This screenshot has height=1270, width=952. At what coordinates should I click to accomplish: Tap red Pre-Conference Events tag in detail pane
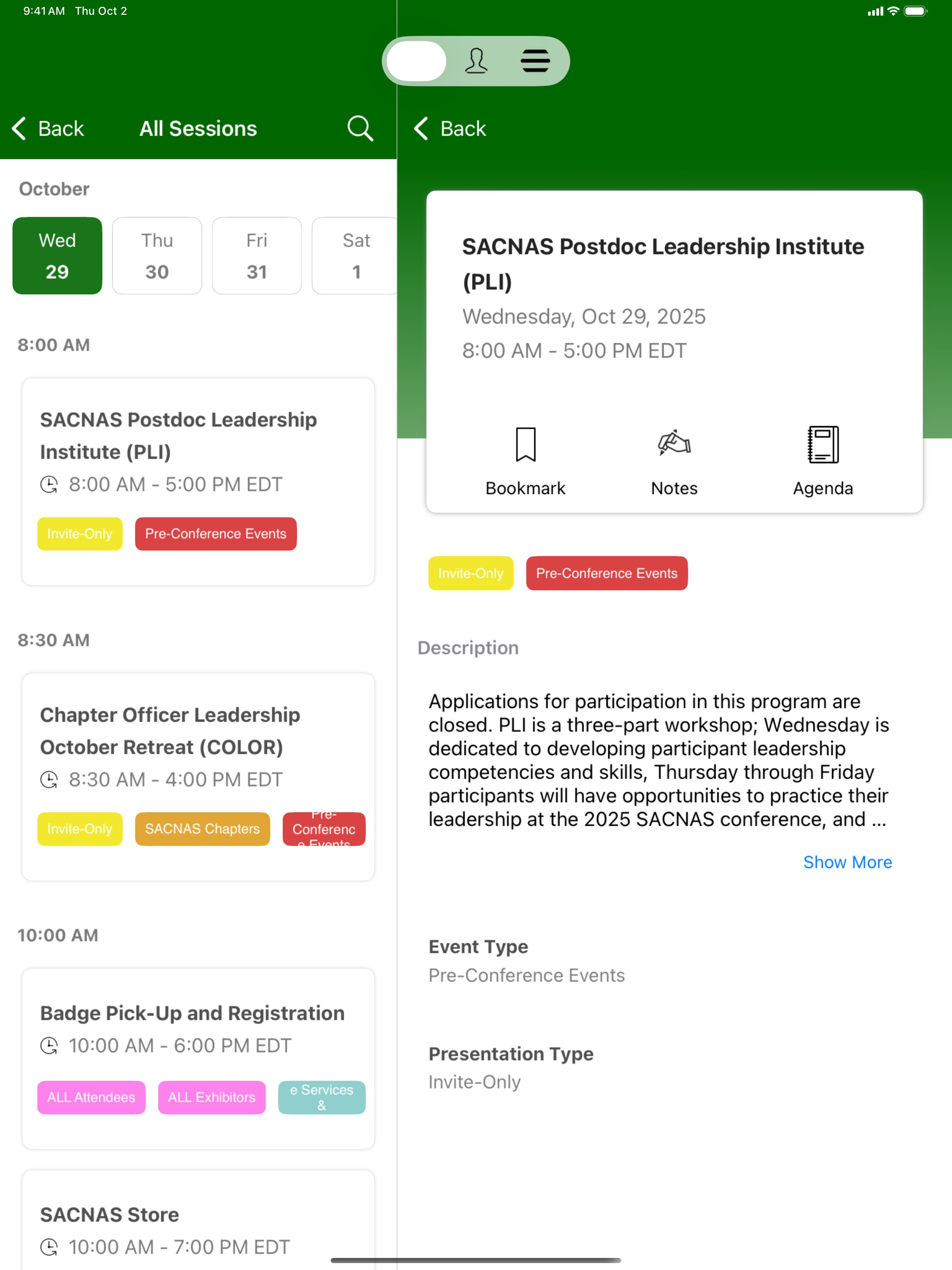pos(607,573)
